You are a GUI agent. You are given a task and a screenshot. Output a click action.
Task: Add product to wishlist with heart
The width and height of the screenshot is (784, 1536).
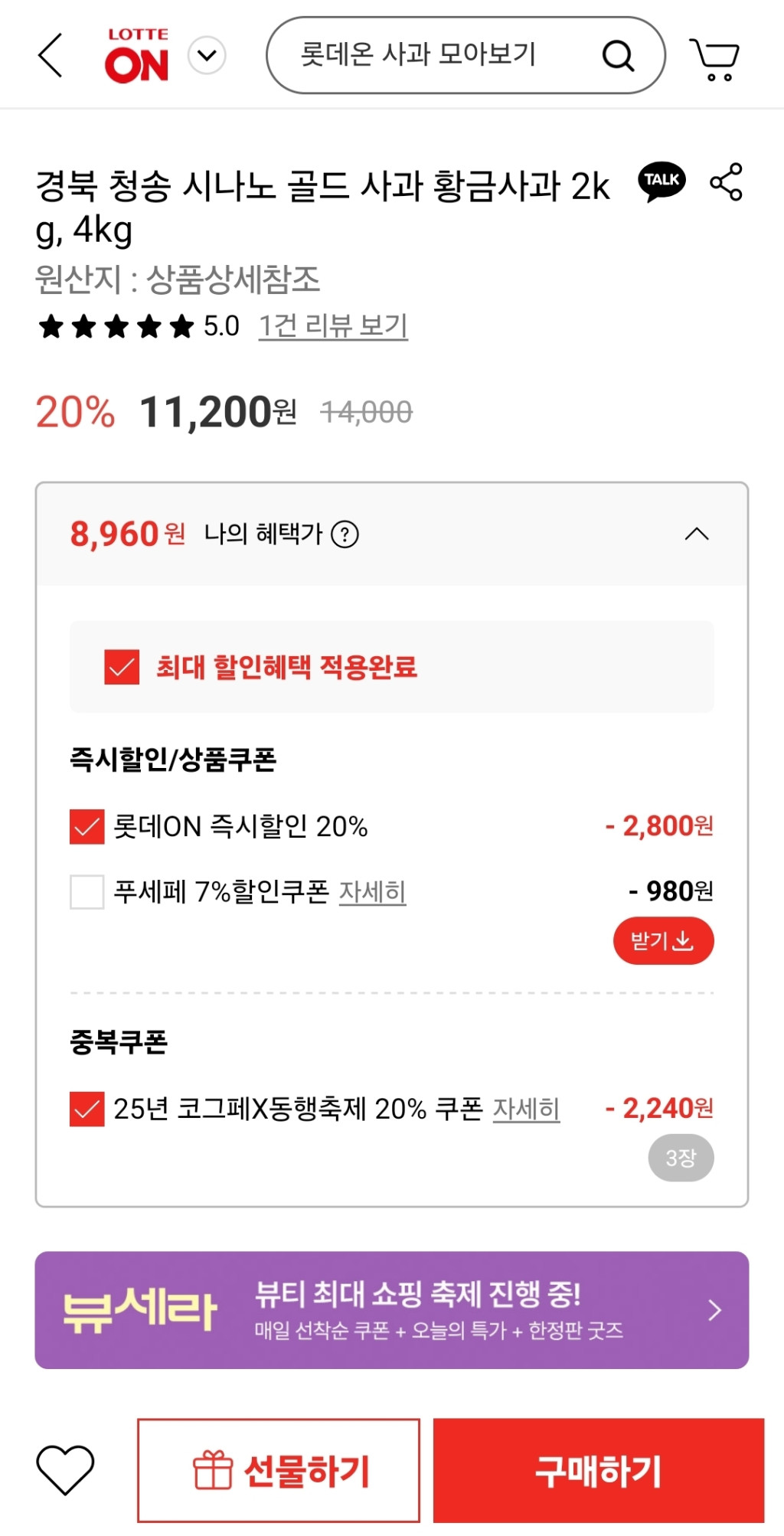65,1470
